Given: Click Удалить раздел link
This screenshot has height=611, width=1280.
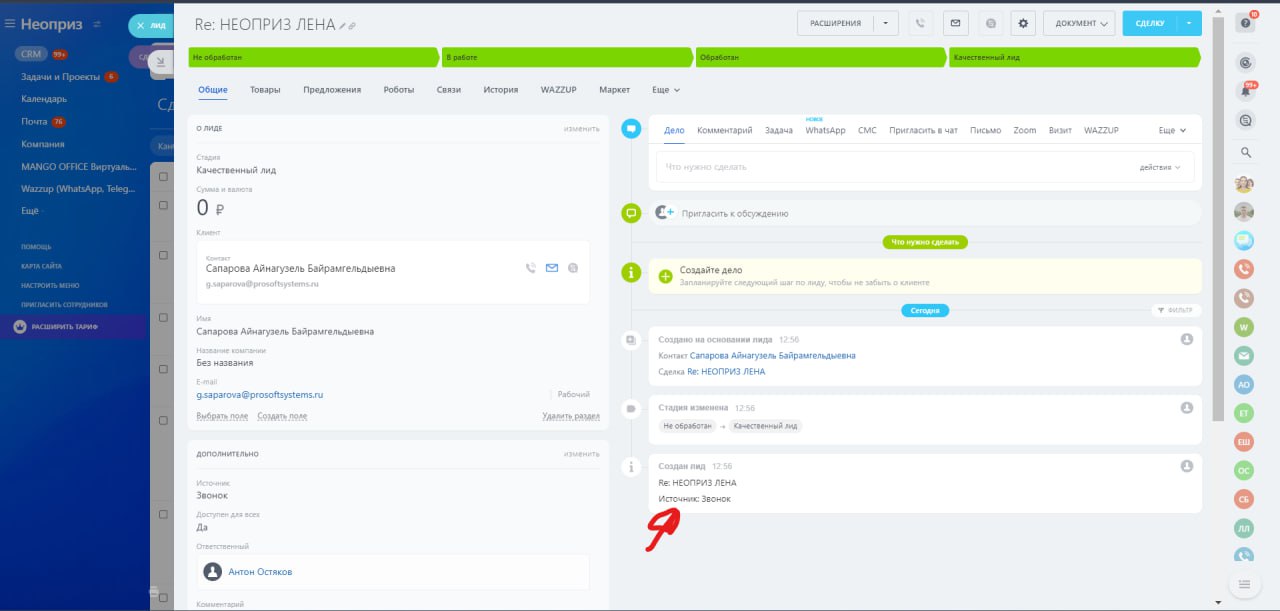Looking at the screenshot, I should click(x=571, y=416).
